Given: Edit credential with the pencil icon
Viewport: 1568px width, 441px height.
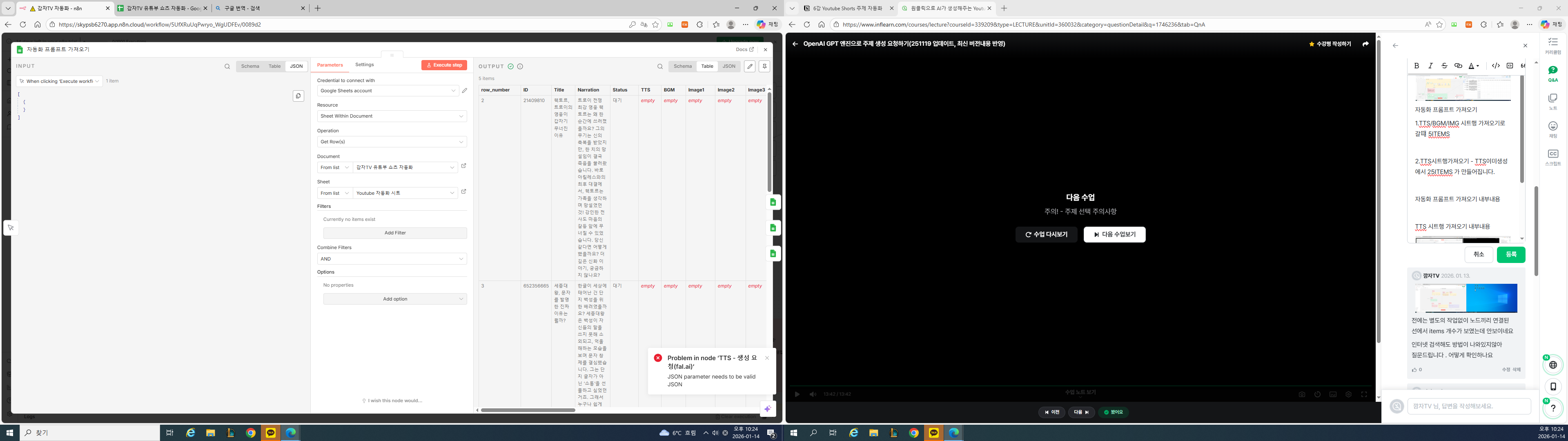Looking at the screenshot, I should (x=464, y=91).
